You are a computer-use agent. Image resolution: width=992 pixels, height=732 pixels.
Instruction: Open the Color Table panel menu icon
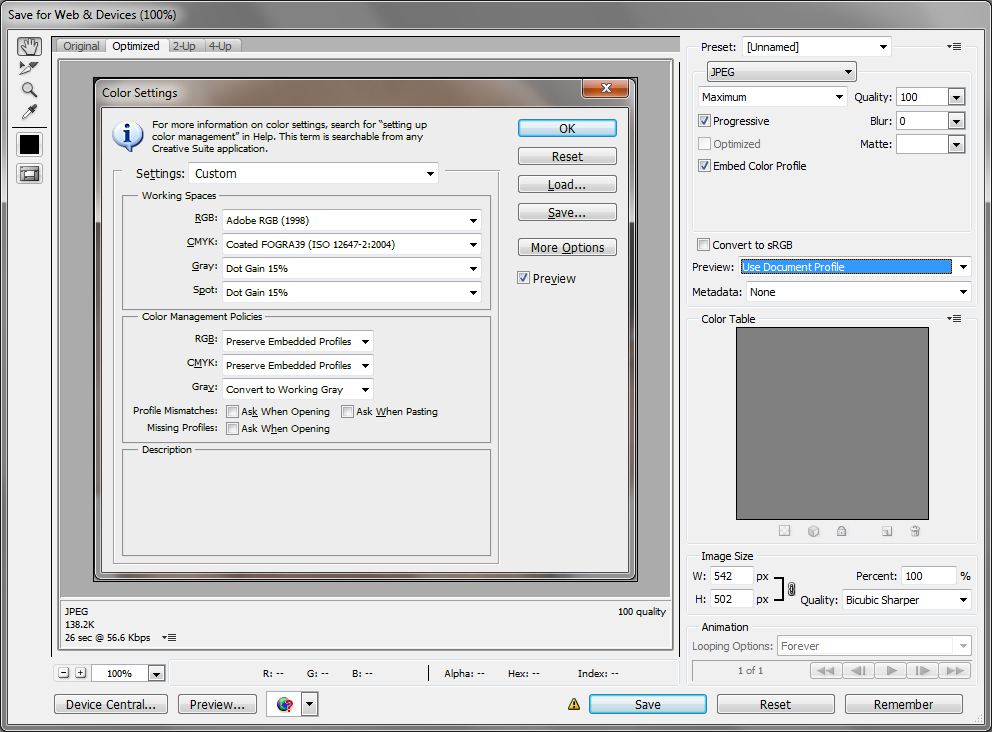click(954, 319)
